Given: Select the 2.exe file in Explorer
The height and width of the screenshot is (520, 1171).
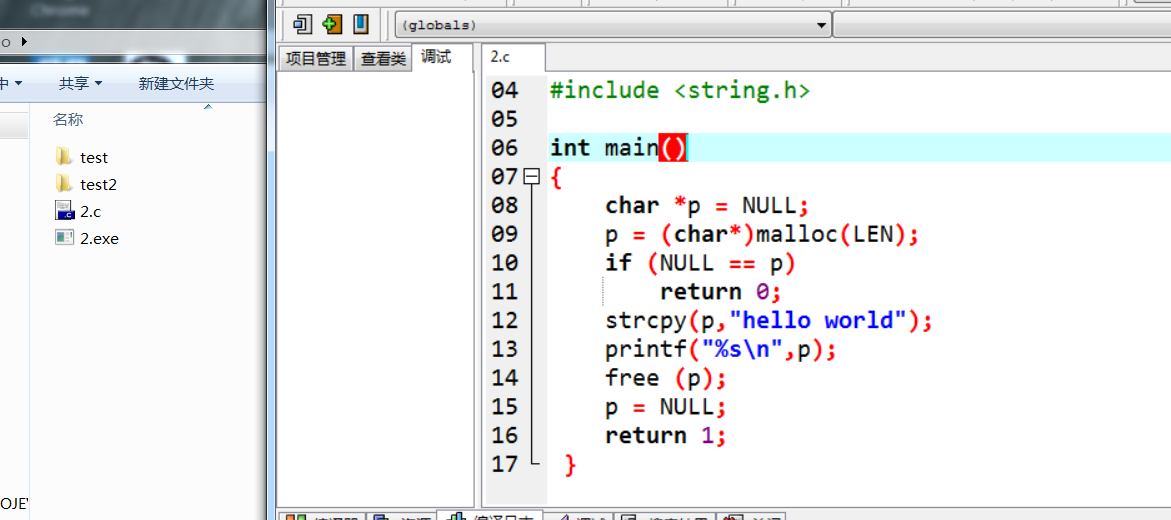Looking at the screenshot, I should [x=87, y=239].
